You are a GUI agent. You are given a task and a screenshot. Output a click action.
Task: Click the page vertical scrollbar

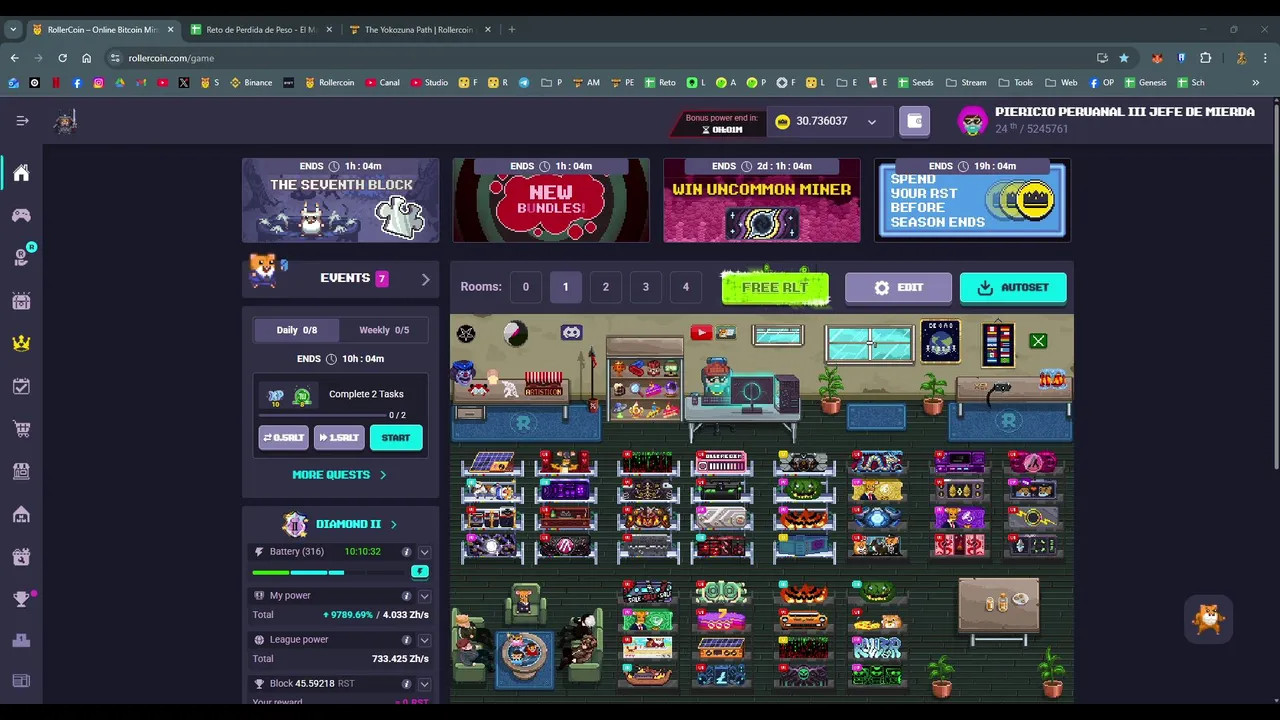1274,285
